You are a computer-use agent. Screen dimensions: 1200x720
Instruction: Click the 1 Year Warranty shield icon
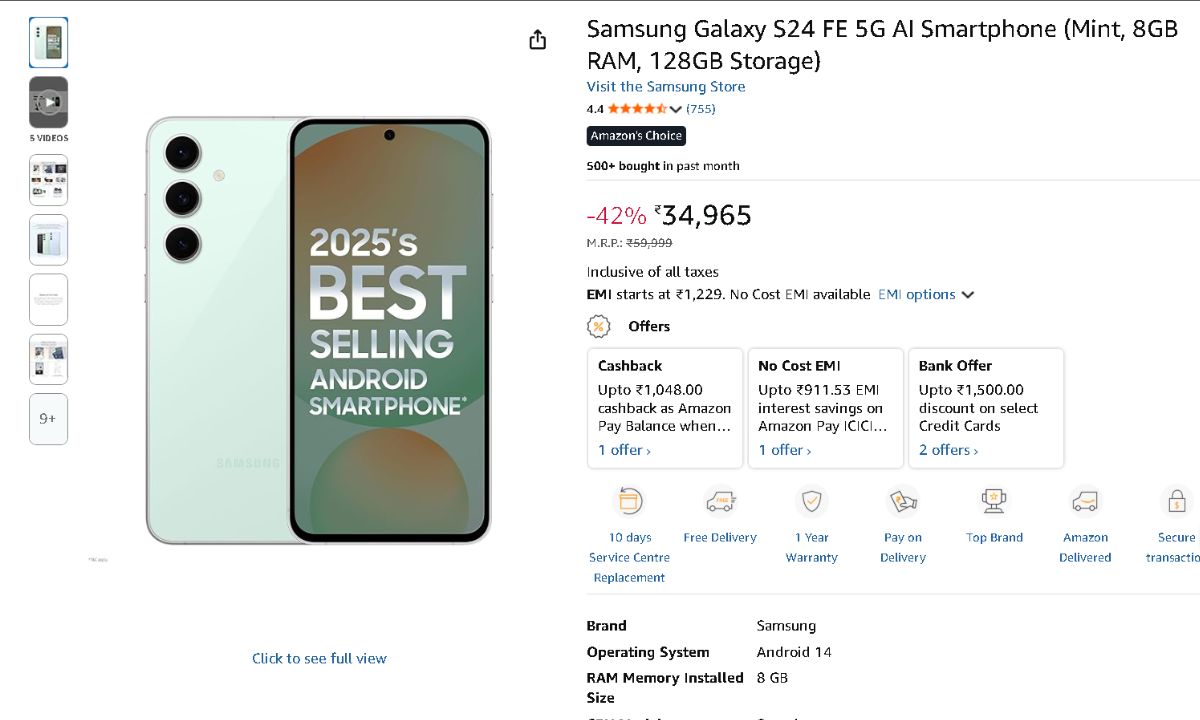click(811, 501)
